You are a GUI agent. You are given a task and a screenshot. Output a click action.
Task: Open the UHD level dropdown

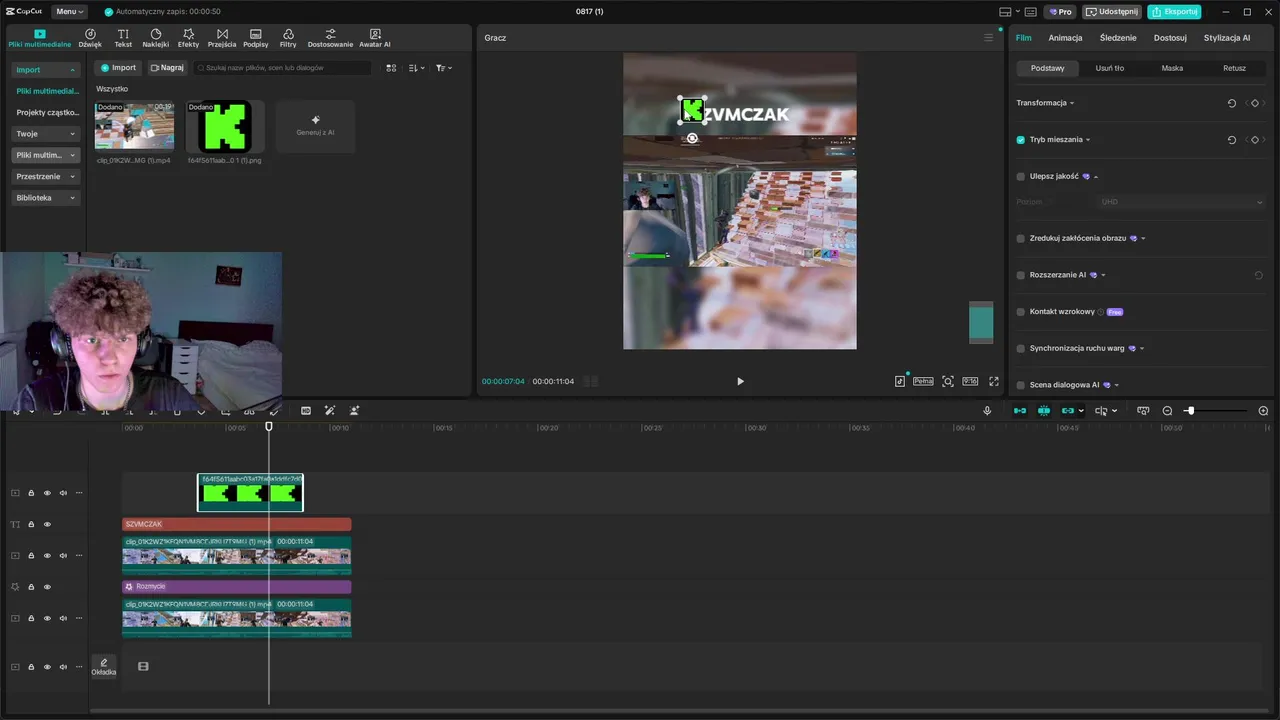click(x=1182, y=202)
